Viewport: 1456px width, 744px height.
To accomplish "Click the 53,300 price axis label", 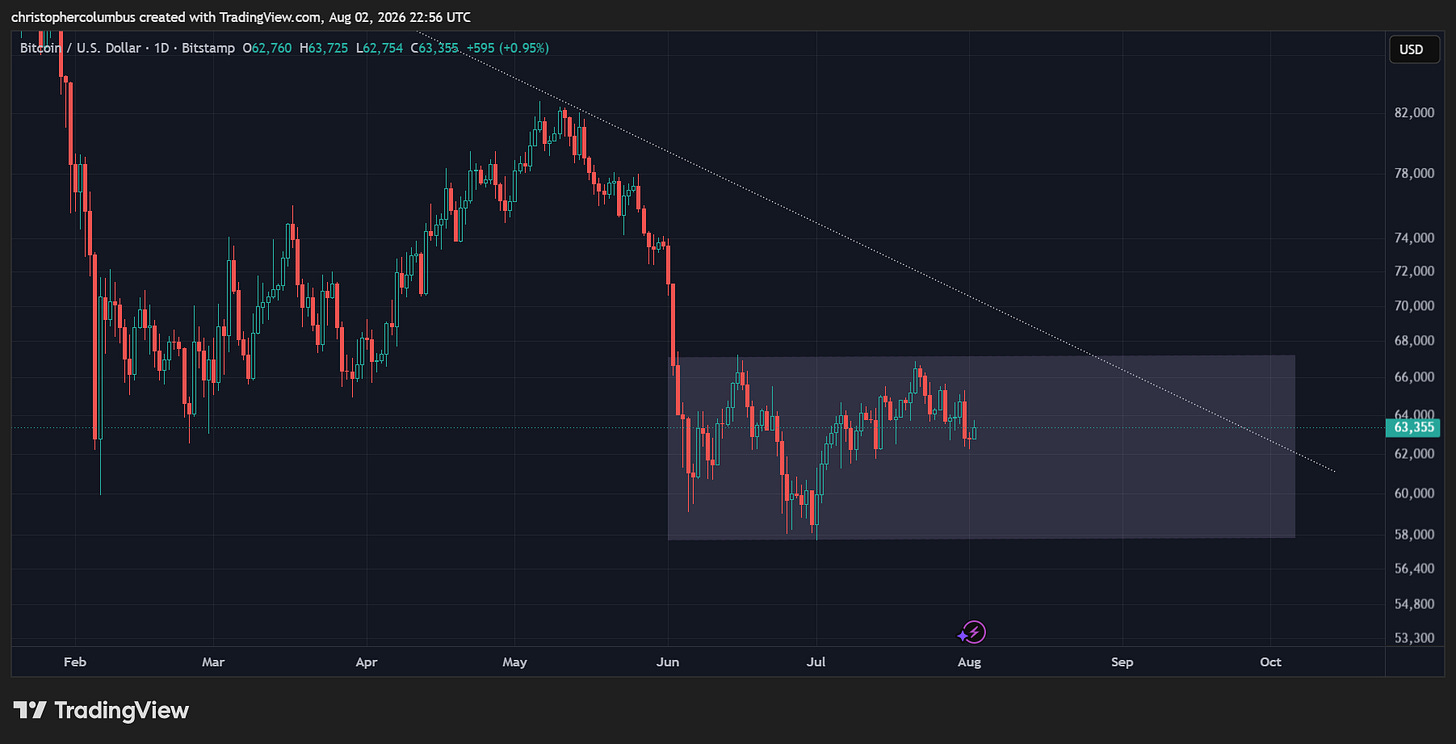I will tap(1415, 638).
